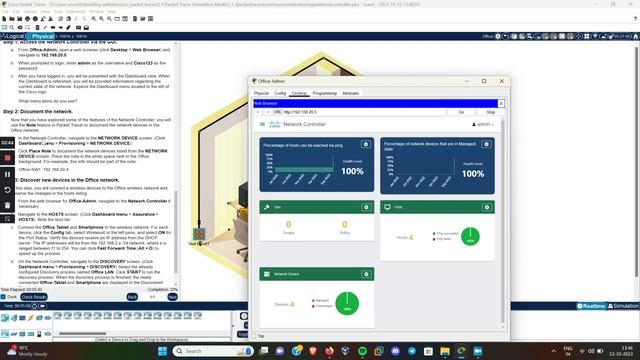
Task: Click the hamburger menu in Network Controller page
Action: coord(262,124)
